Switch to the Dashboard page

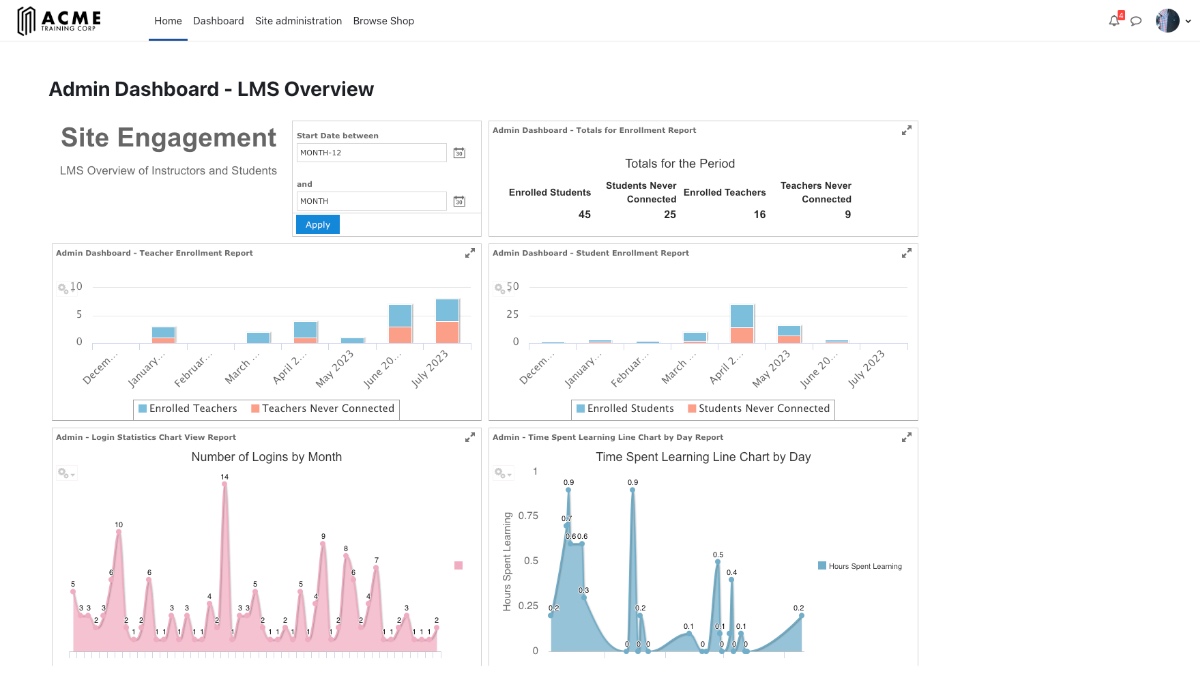(x=219, y=20)
